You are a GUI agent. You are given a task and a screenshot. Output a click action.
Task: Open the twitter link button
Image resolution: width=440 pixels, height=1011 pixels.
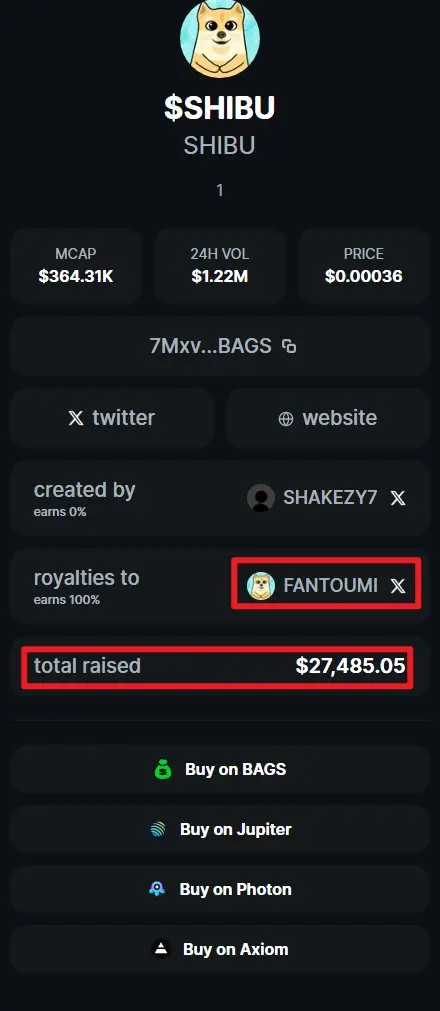pyautogui.click(x=112, y=418)
